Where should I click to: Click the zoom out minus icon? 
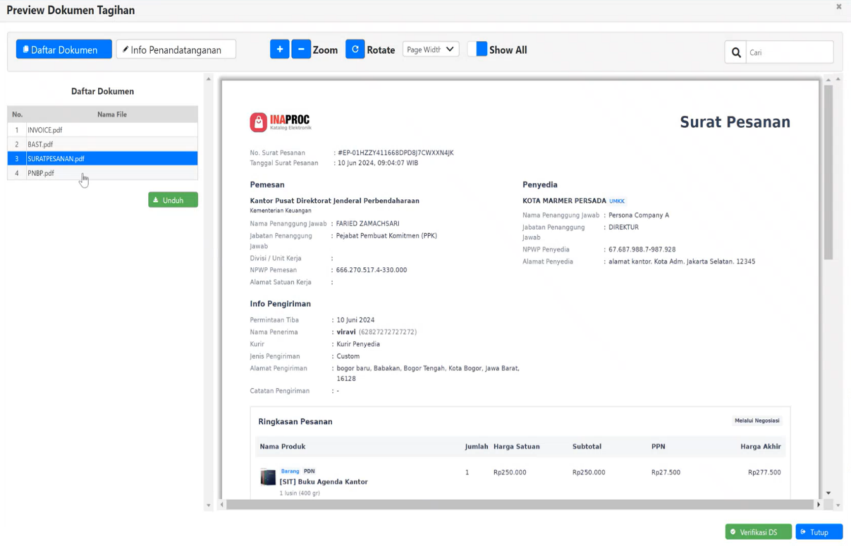click(x=301, y=49)
